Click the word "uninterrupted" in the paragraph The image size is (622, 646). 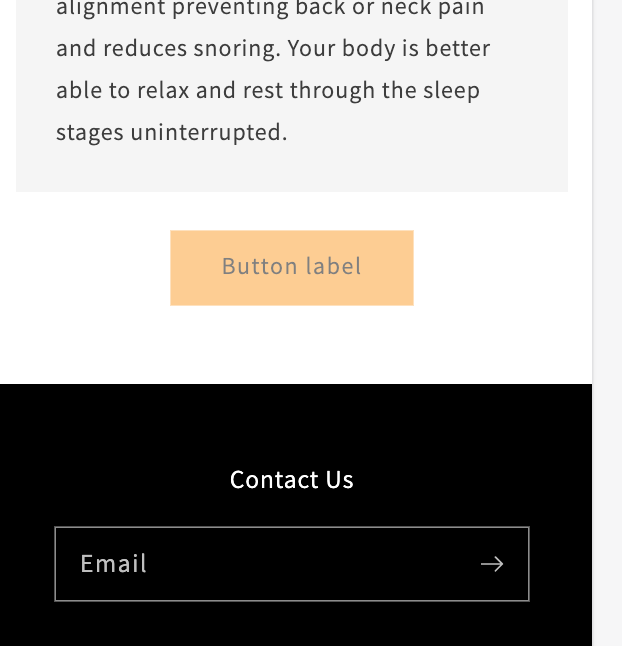point(208,132)
